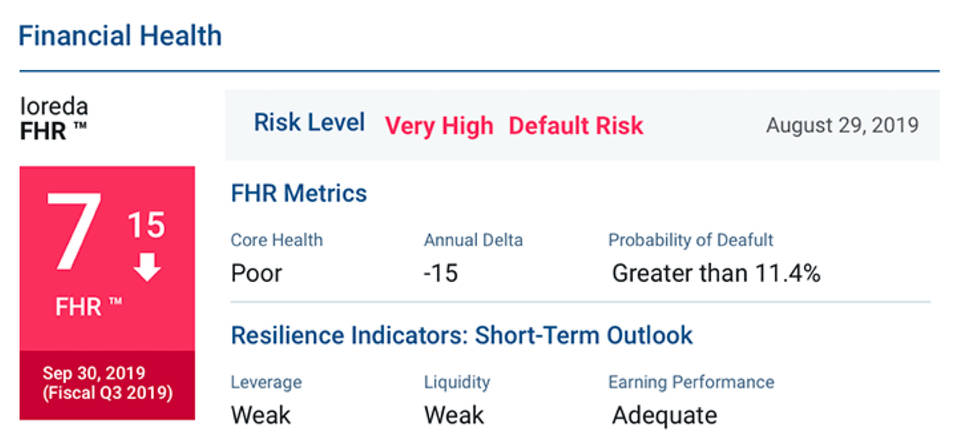Click the FHR trademark label in red tile
This screenshot has height=445, width=960.
(89, 306)
